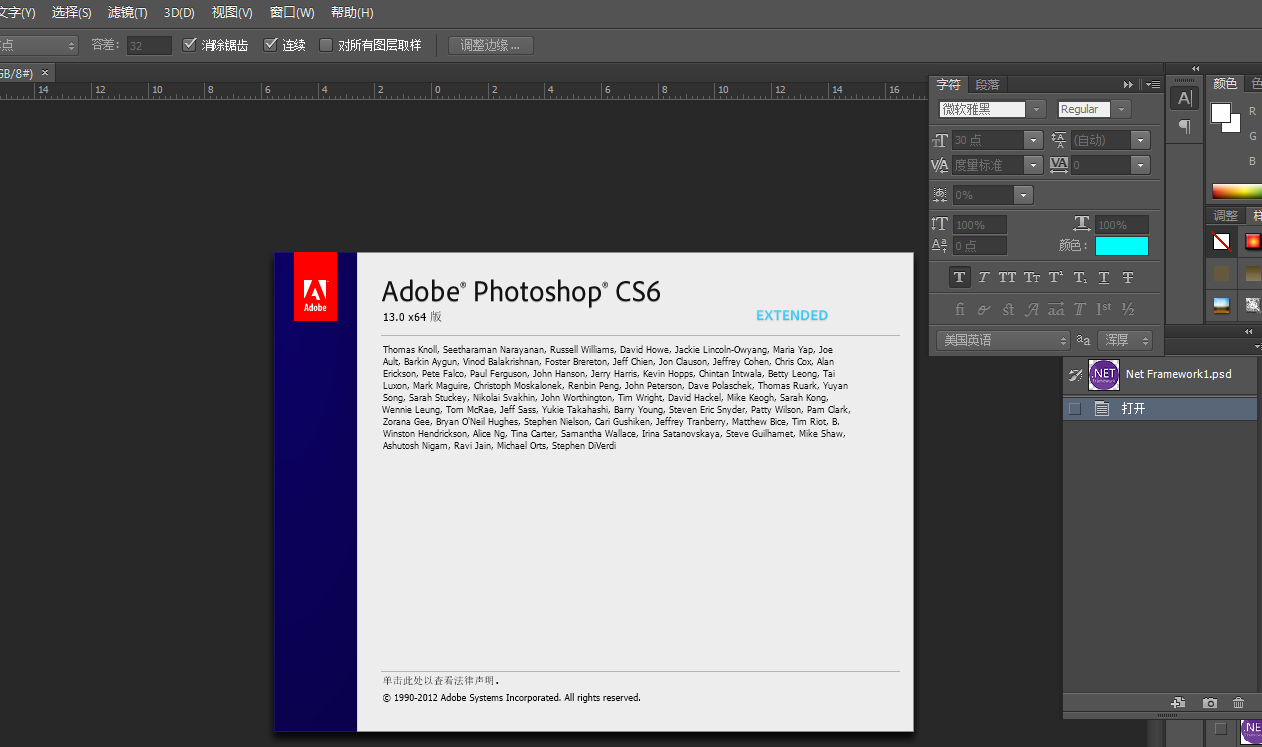Open 窗口(W) menu
The width and height of the screenshot is (1262, 747).
click(292, 12)
